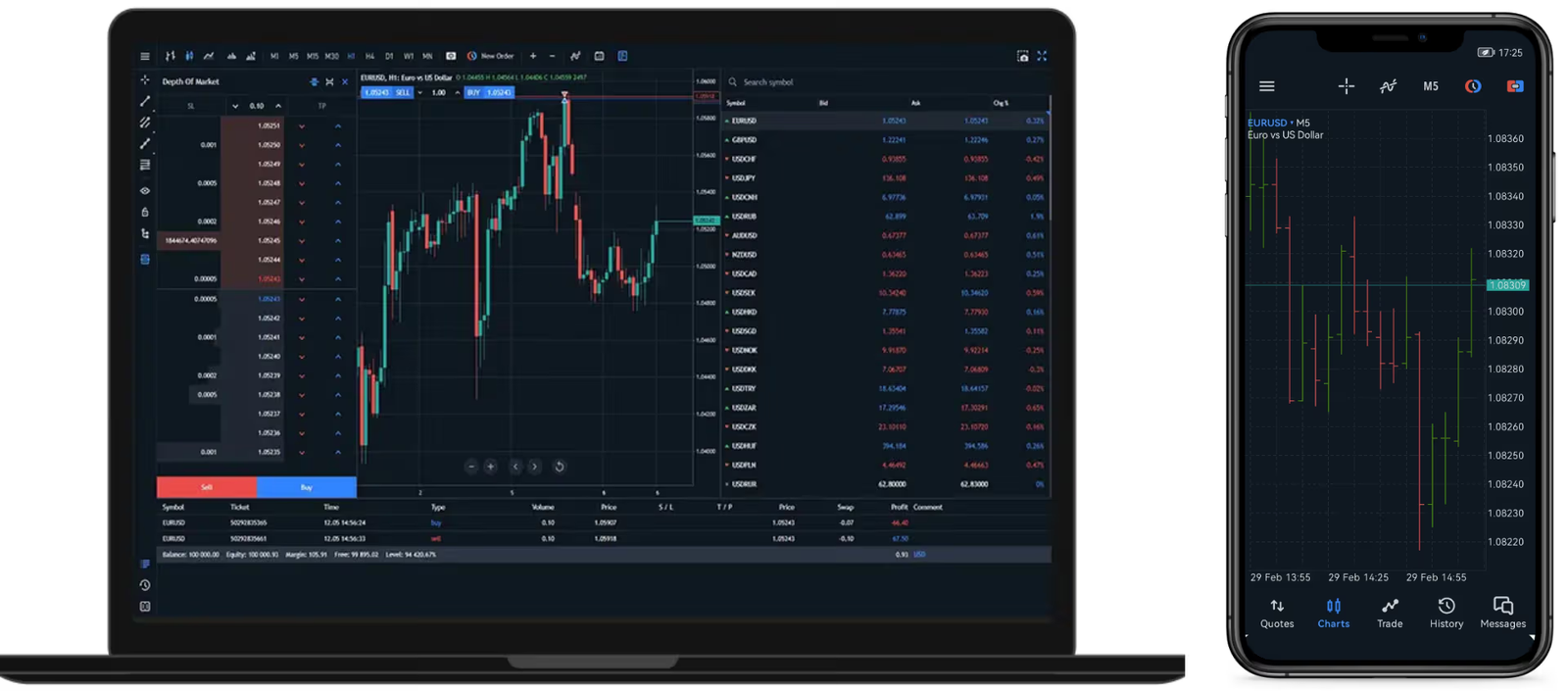This screenshot has width=1568, height=691.
Task: Select the crosshair cursor tool in left sidebar
Action: [145, 80]
